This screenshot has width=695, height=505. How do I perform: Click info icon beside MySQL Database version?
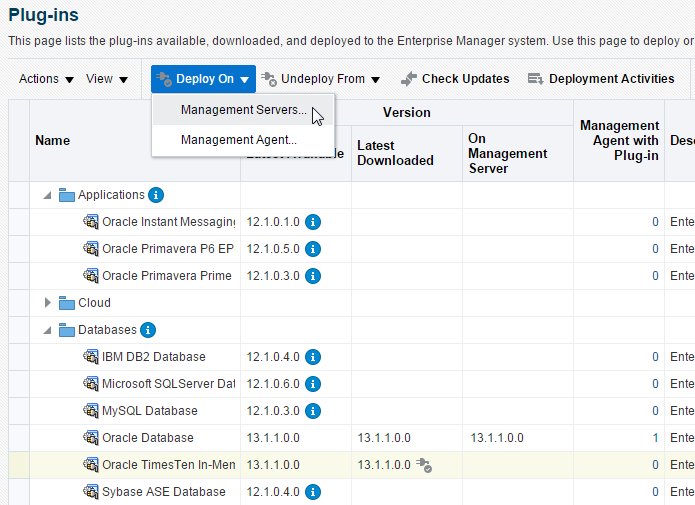coord(313,411)
